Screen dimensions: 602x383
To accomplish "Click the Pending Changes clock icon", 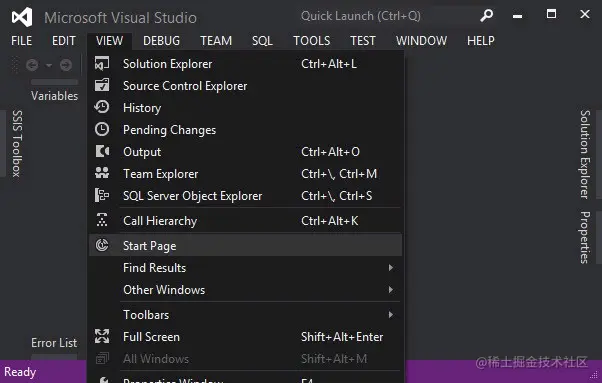I will (102, 129).
